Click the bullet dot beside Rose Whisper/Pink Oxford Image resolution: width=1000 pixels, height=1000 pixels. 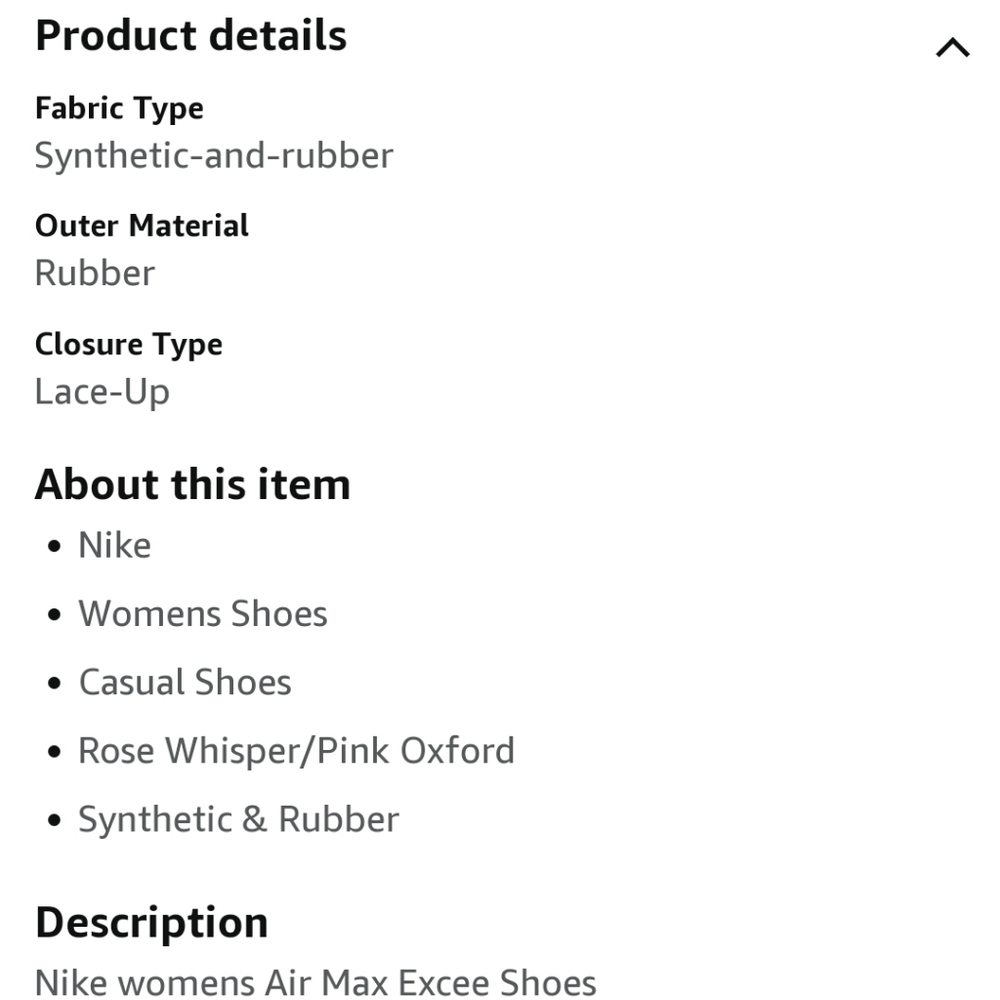tap(55, 753)
